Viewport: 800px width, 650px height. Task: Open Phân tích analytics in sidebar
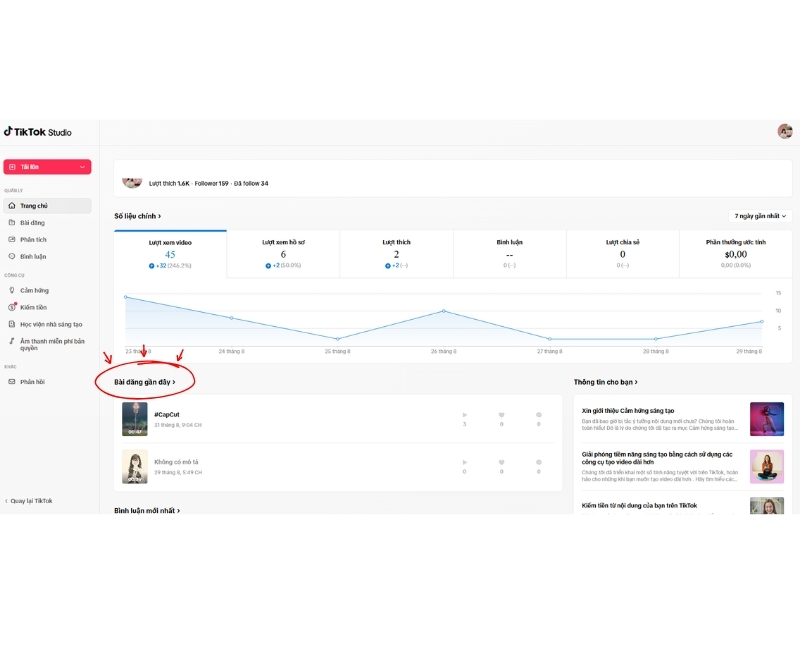tap(33, 239)
